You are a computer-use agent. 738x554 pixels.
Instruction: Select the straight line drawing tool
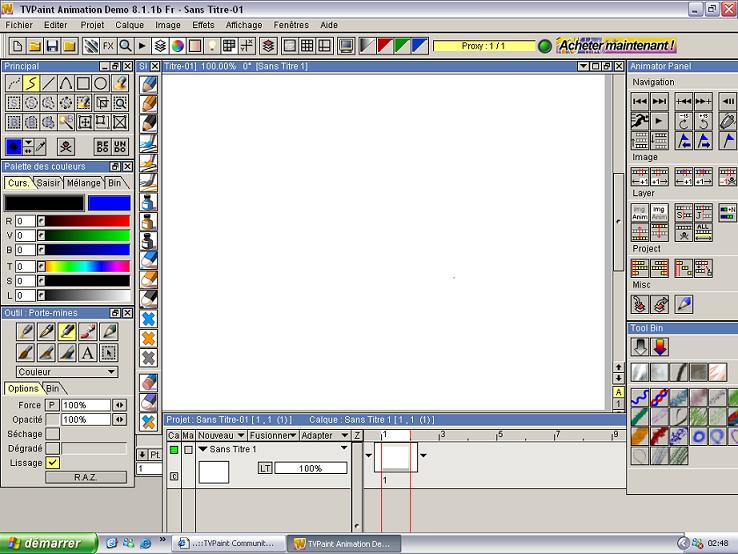point(48,84)
